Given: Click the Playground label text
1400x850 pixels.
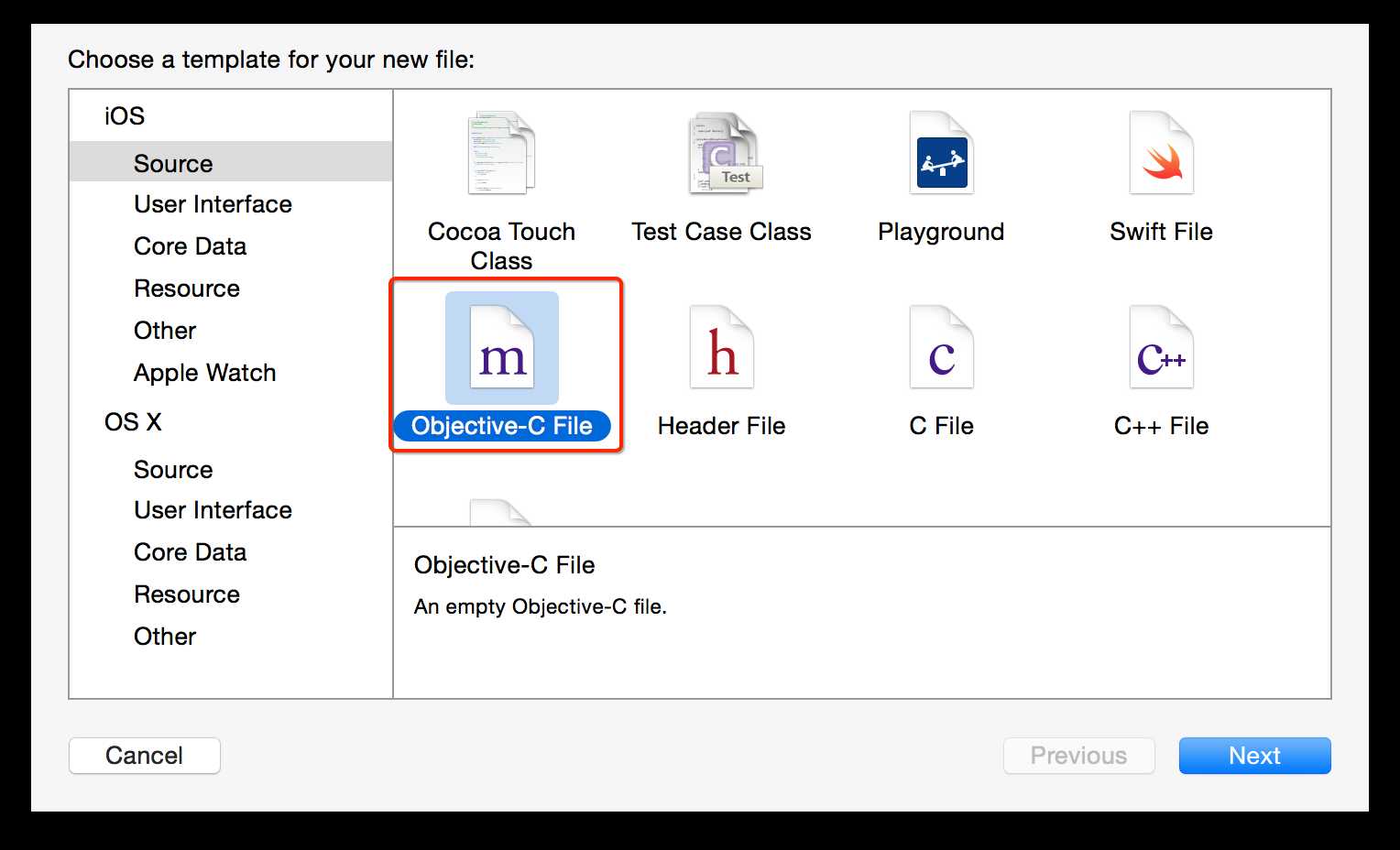Looking at the screenshot, I should (941, 232).
